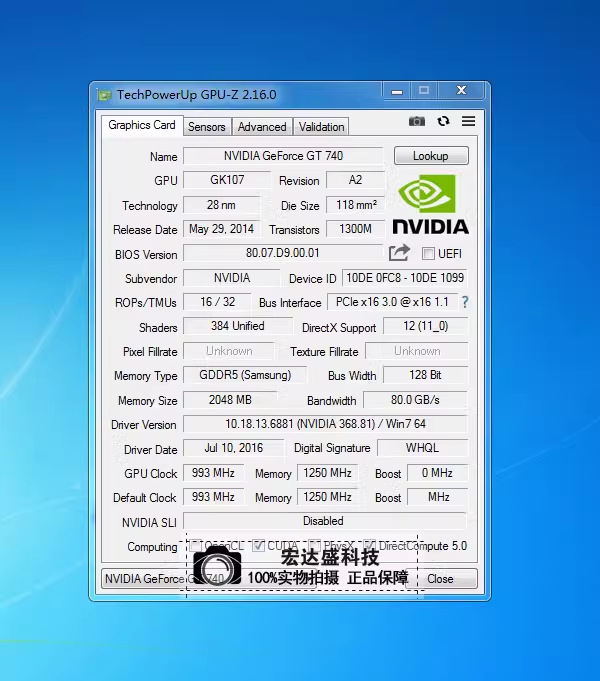
Task: Click the GPU-Z title bar app icon
Action: 104,95
